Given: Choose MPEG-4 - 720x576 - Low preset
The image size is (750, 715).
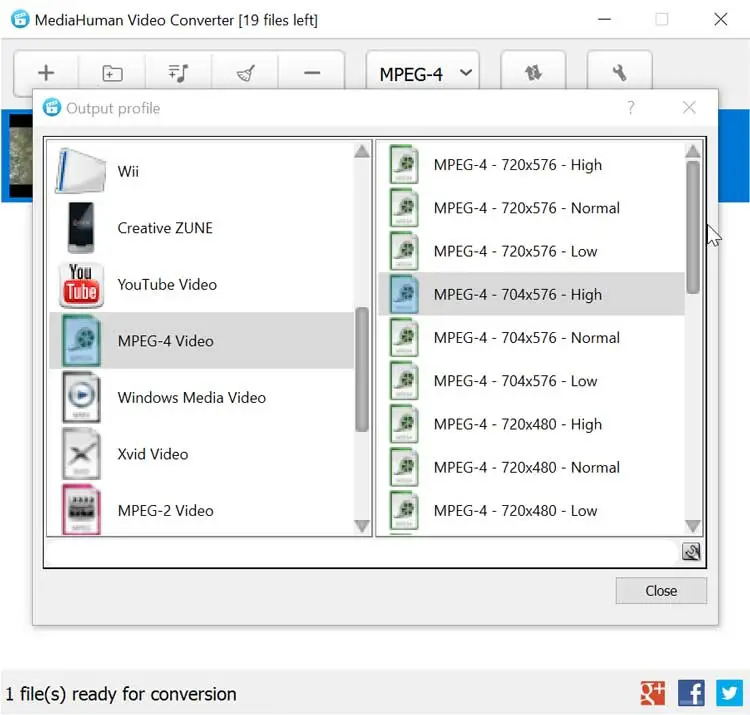Looking at the screenshot, I should (x=531, y=251).
